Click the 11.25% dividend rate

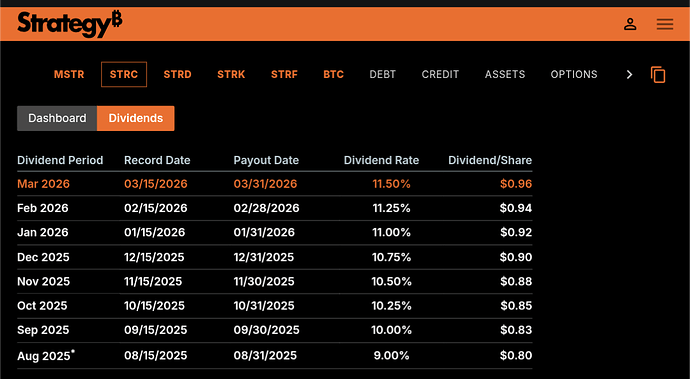click(392, 208)
